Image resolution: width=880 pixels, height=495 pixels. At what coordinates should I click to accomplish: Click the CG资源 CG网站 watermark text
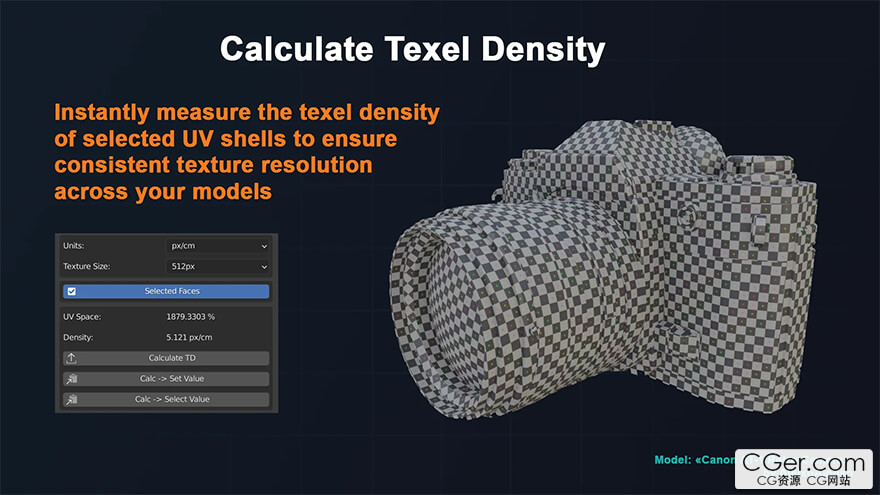pos(804,481)
